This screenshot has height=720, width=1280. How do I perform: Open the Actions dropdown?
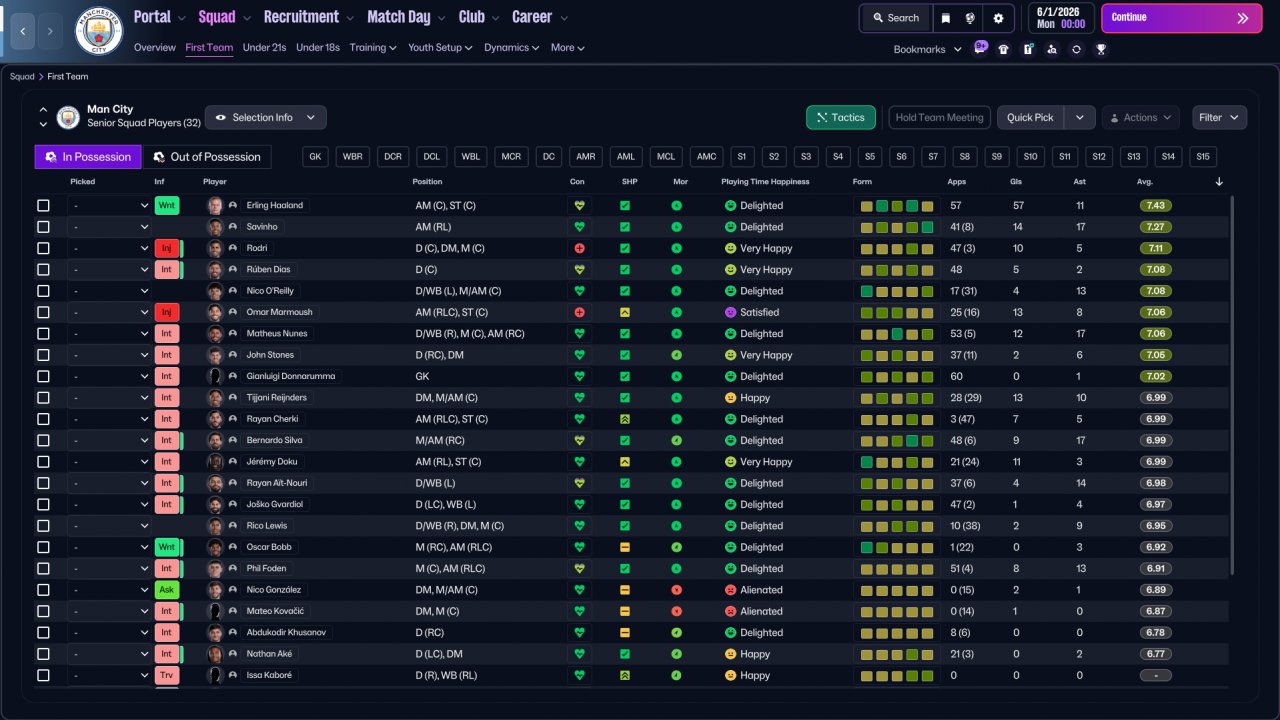[x=1141, y=117]
